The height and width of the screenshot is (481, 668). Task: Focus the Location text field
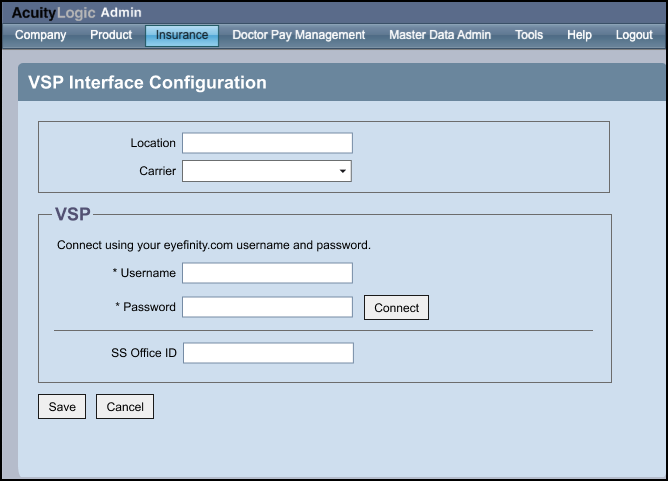click(x=267, y=143)
